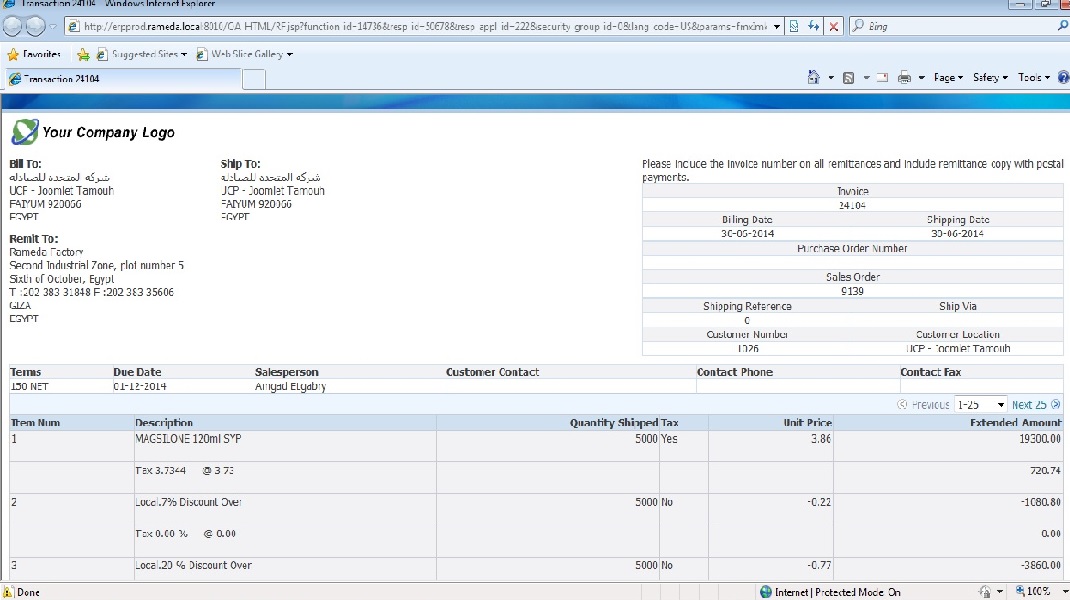Click the red Stop loading icon
Viewport: 1070px width, 600px height.
pyautogui.click(x=834, y=27)
